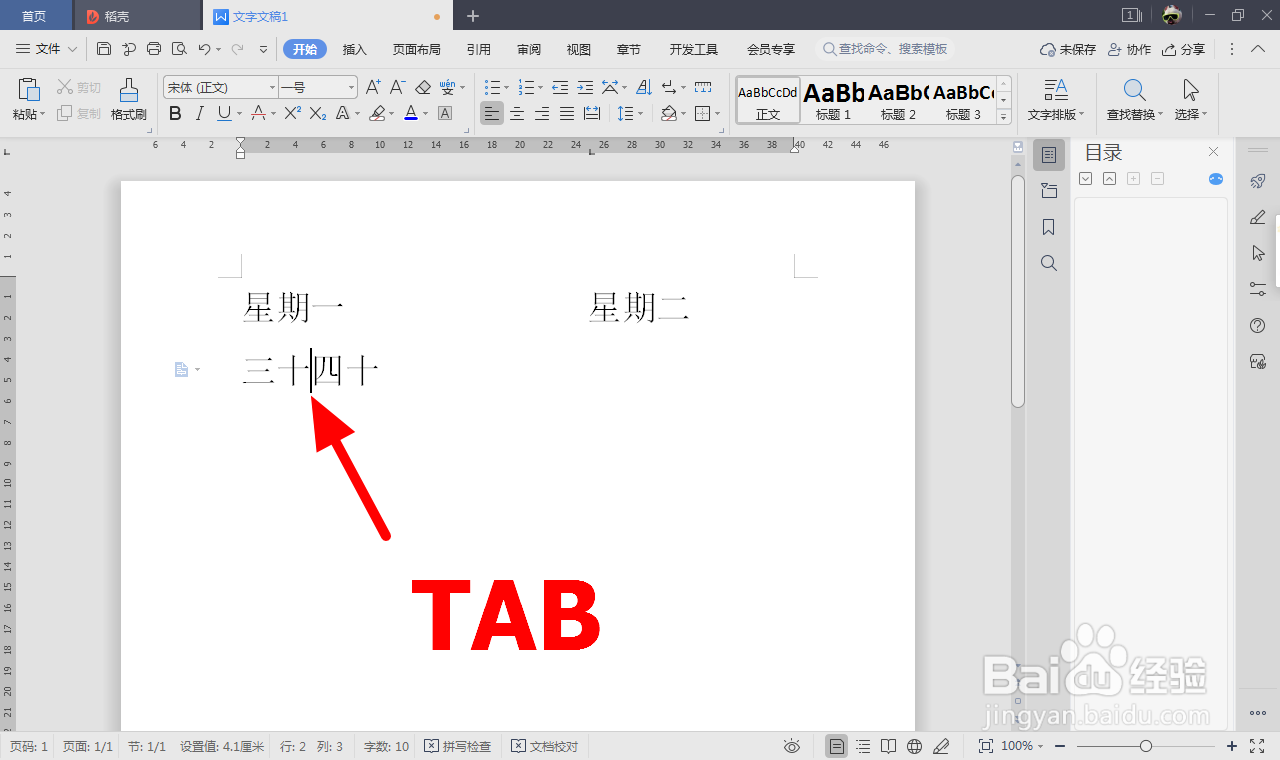Open the 宋体 font name dropdown
The width and height of the screenshot is (1280, 760).
(x=272, y=86)
